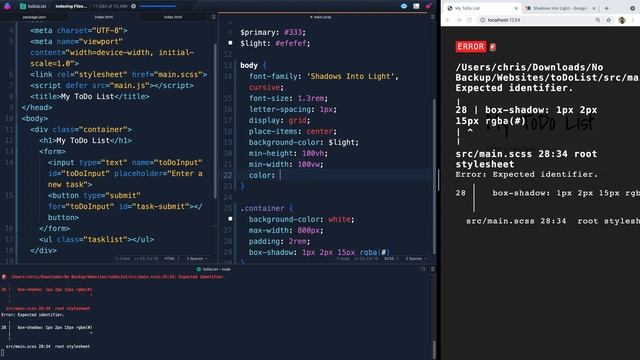Stop the indexing activity indicator
This screenshot has height=360, width=640.
(x=133, y=6)
